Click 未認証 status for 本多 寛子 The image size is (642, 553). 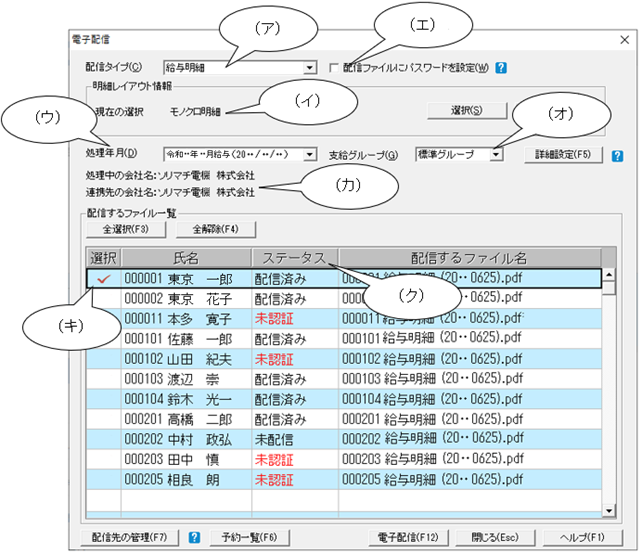point(274,319)
